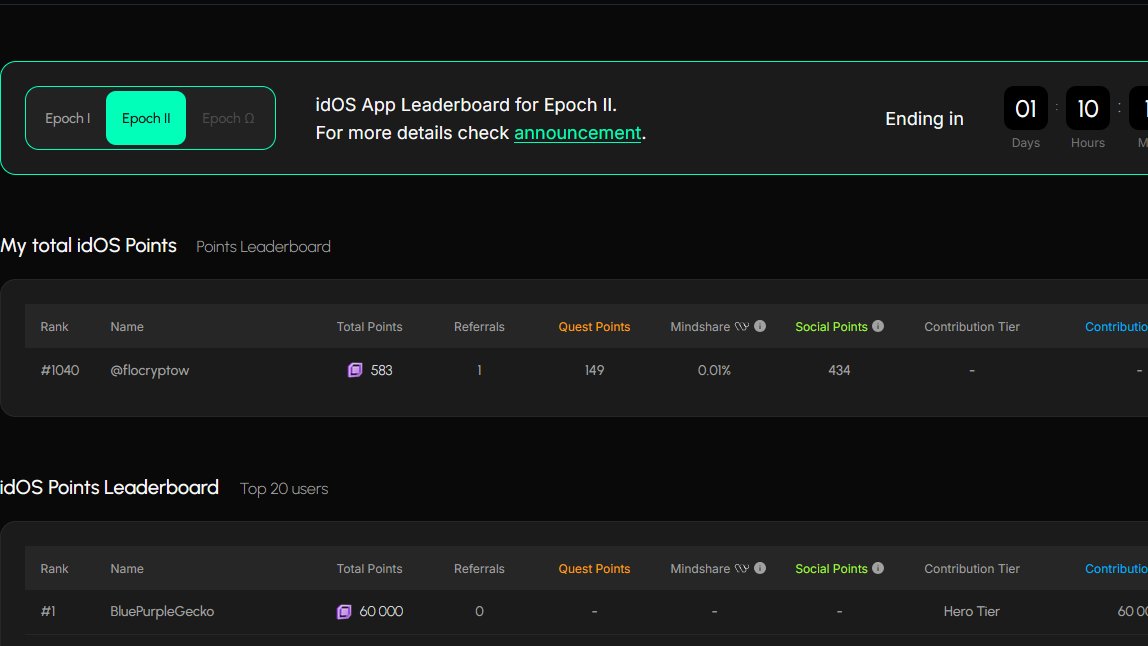Click the Mindshare info icon in My total idOS Points table
Image resolution: width=1148 pixels, height=646 pixels.
point(760,326)
